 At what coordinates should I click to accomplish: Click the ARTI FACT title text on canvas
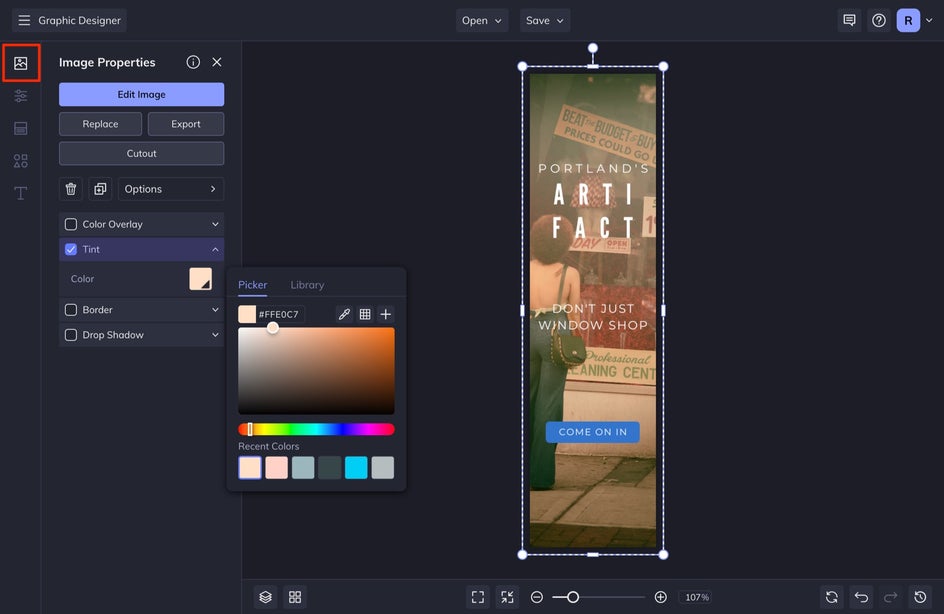tap(593, 211)
